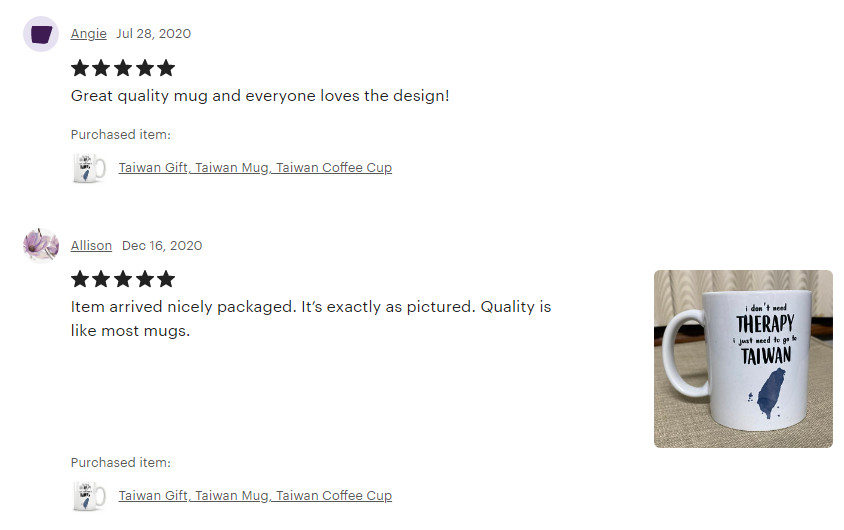Open the Allison reviewer profile link
This screenshot has height=530, width=844.
91,246
